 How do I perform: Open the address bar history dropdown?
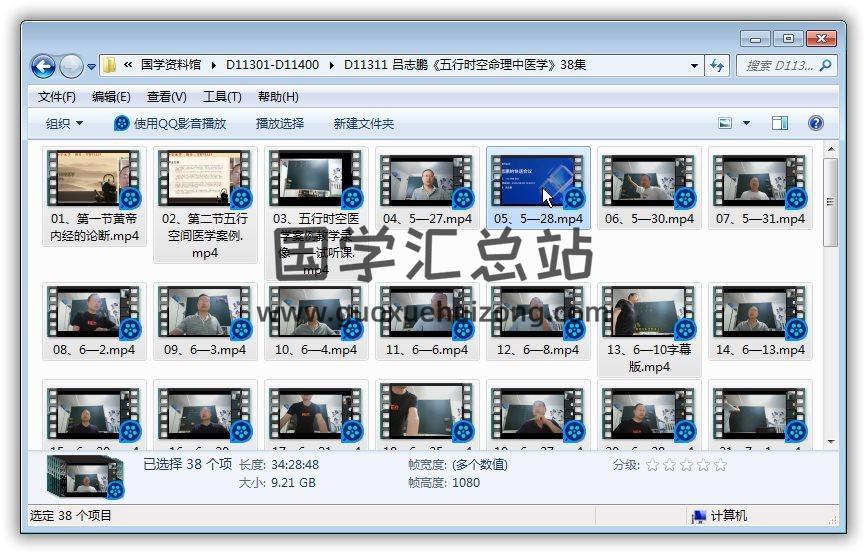pyautogui.click(x=694, y=66)
